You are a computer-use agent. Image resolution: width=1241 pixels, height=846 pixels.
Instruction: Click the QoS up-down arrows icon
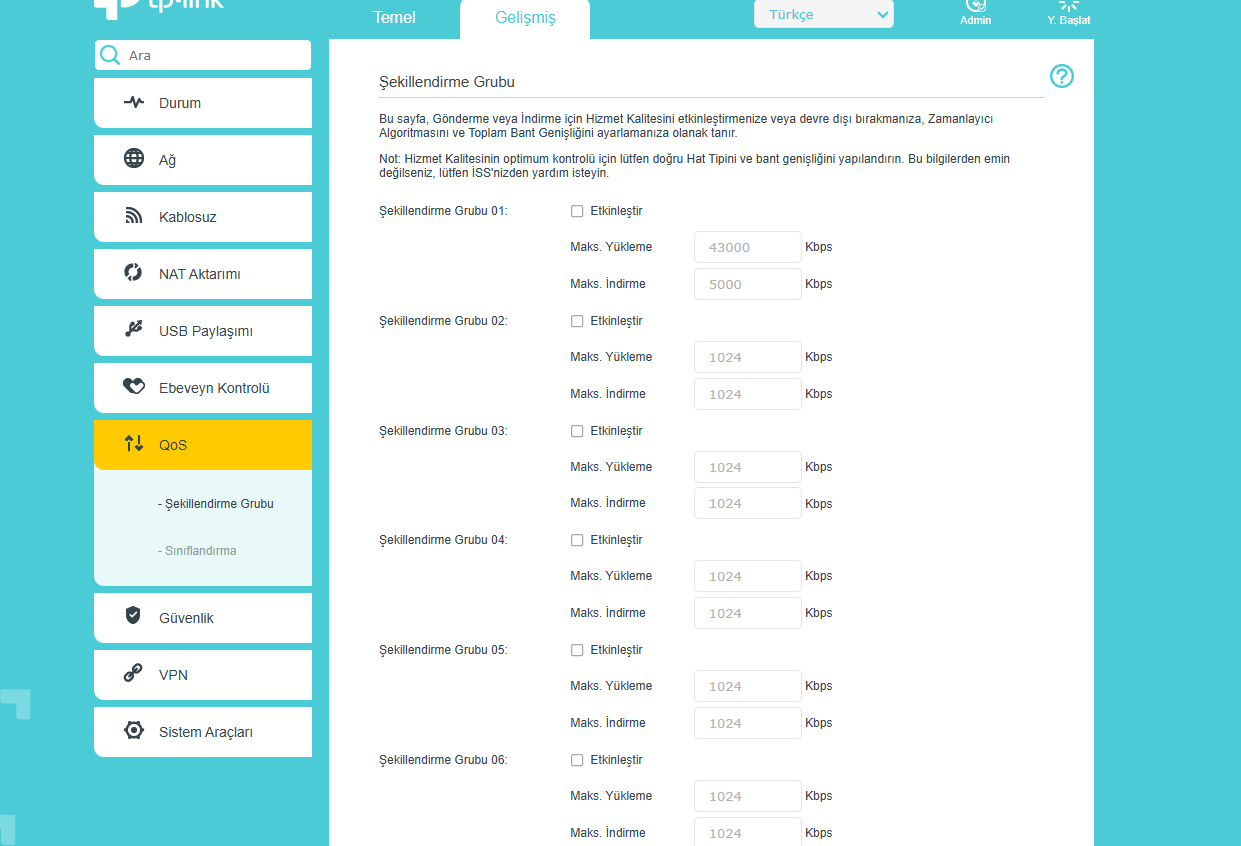134,443
